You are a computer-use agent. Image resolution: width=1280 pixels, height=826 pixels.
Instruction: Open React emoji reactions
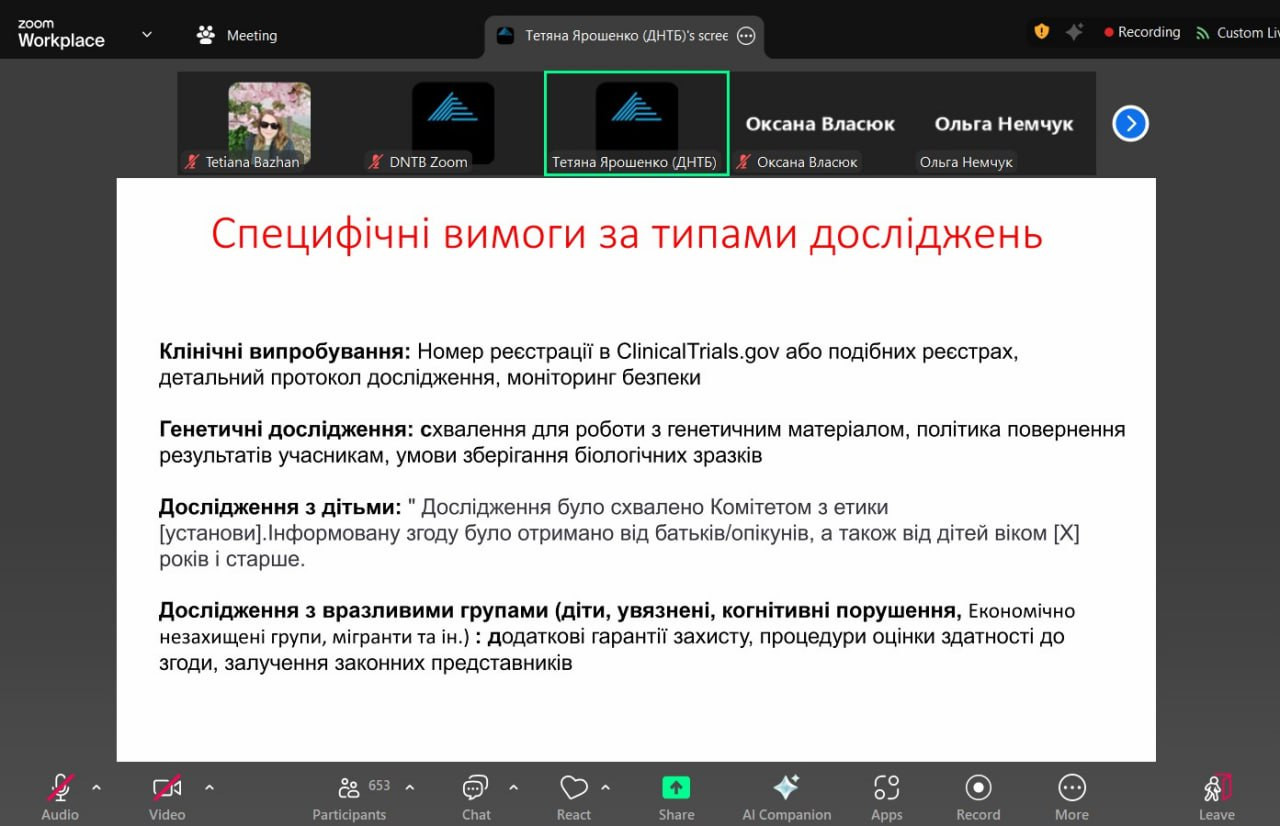pos(574,797)
